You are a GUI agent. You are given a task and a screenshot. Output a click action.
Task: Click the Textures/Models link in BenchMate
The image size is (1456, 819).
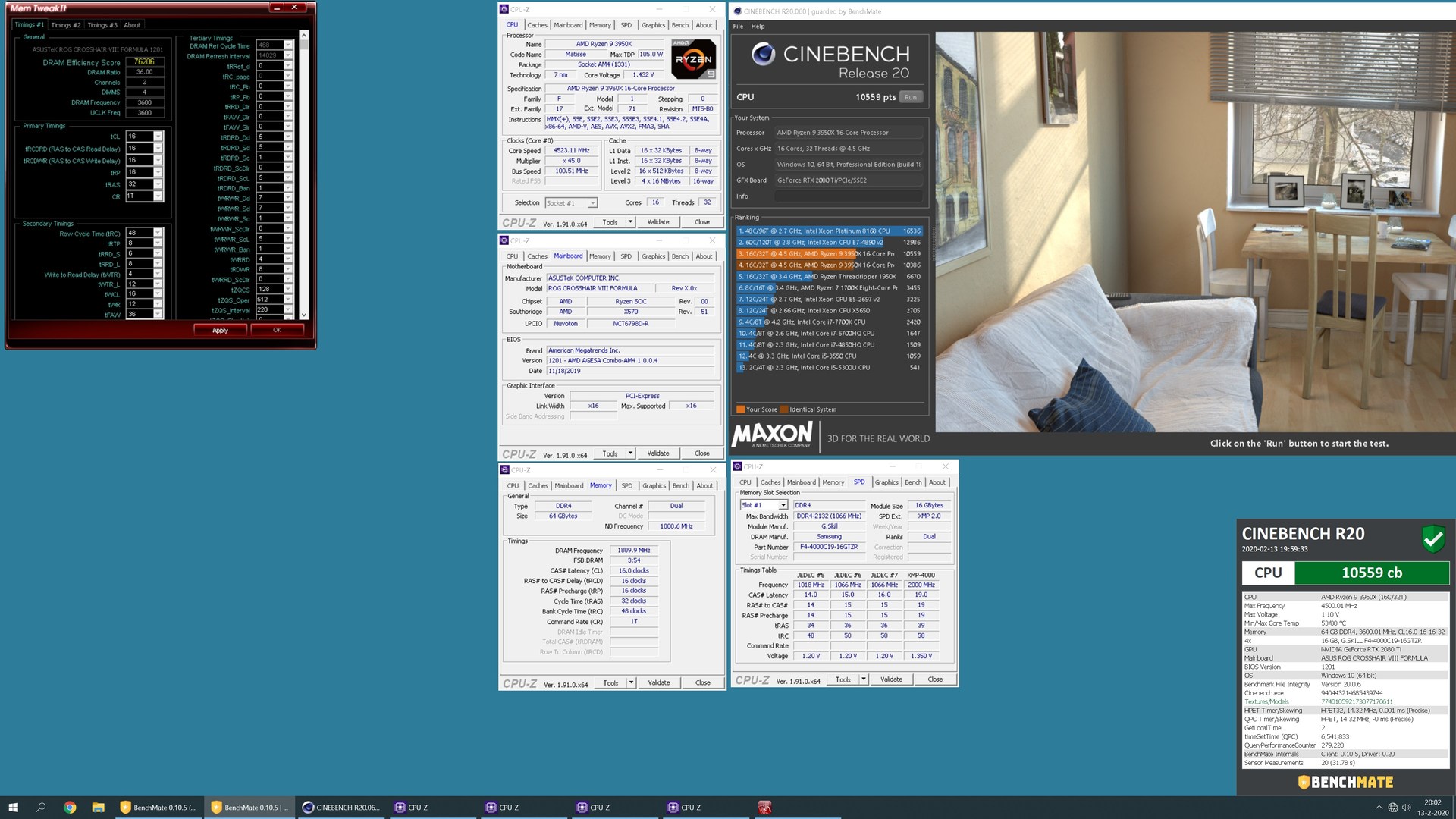1266,702
